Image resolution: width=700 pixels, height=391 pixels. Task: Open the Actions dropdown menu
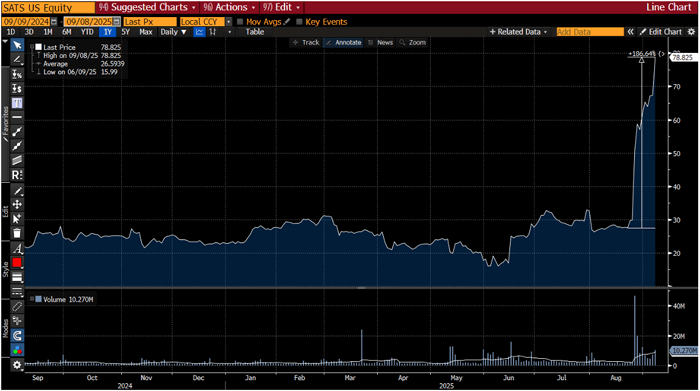[x=229, y=7]
